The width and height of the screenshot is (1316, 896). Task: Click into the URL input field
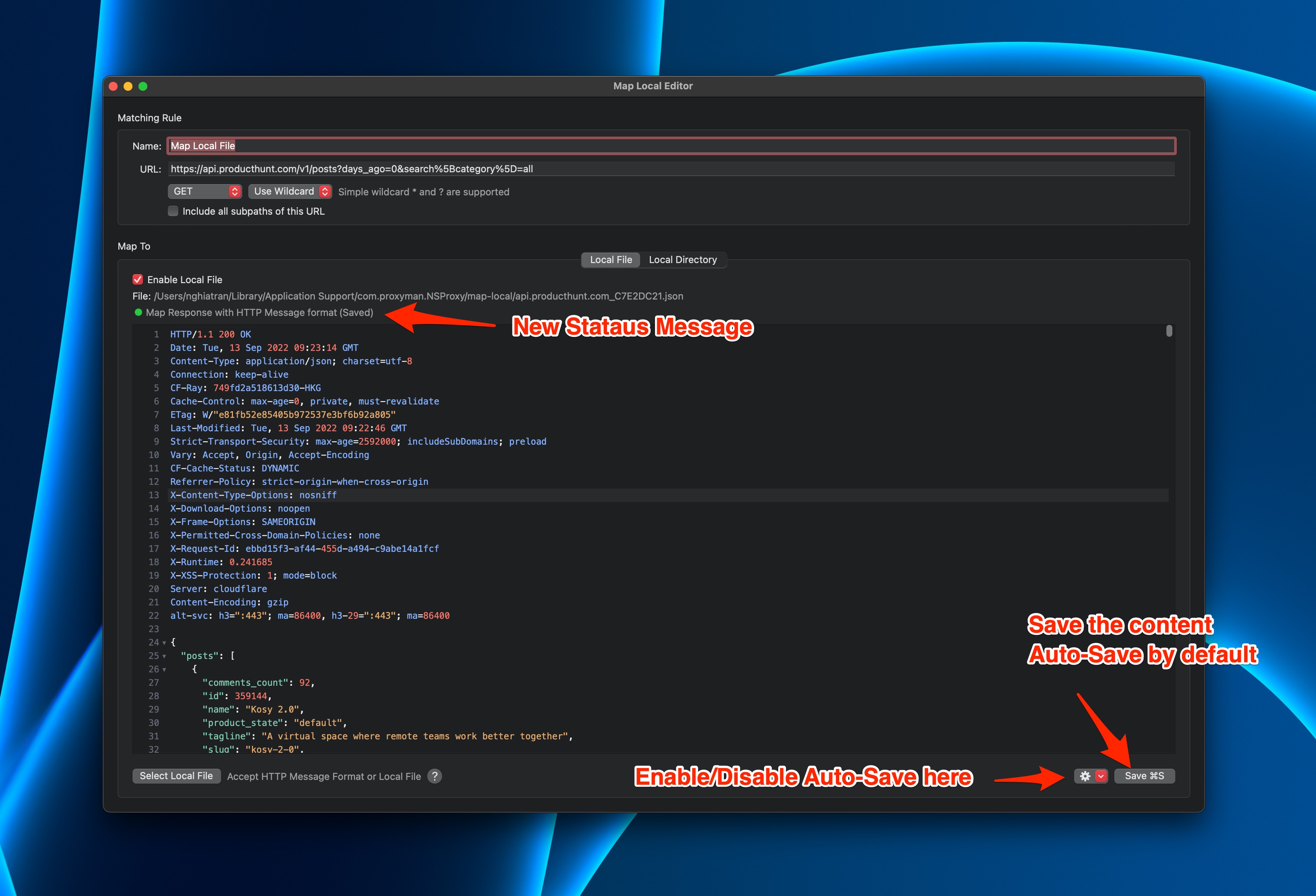tap(671, 169)
